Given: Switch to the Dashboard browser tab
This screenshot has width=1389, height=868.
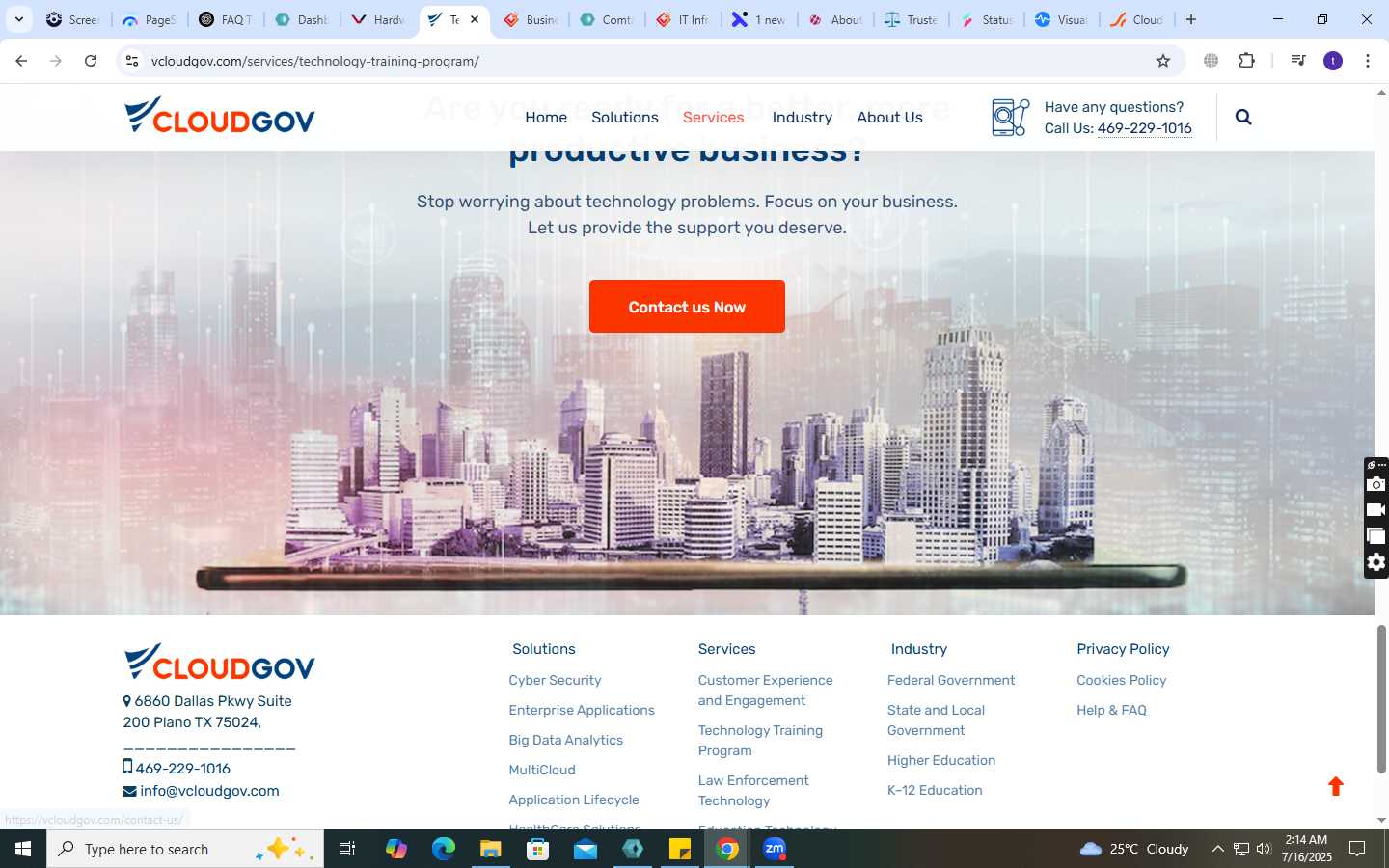Looking at the screenshot, I should (302, 19).
